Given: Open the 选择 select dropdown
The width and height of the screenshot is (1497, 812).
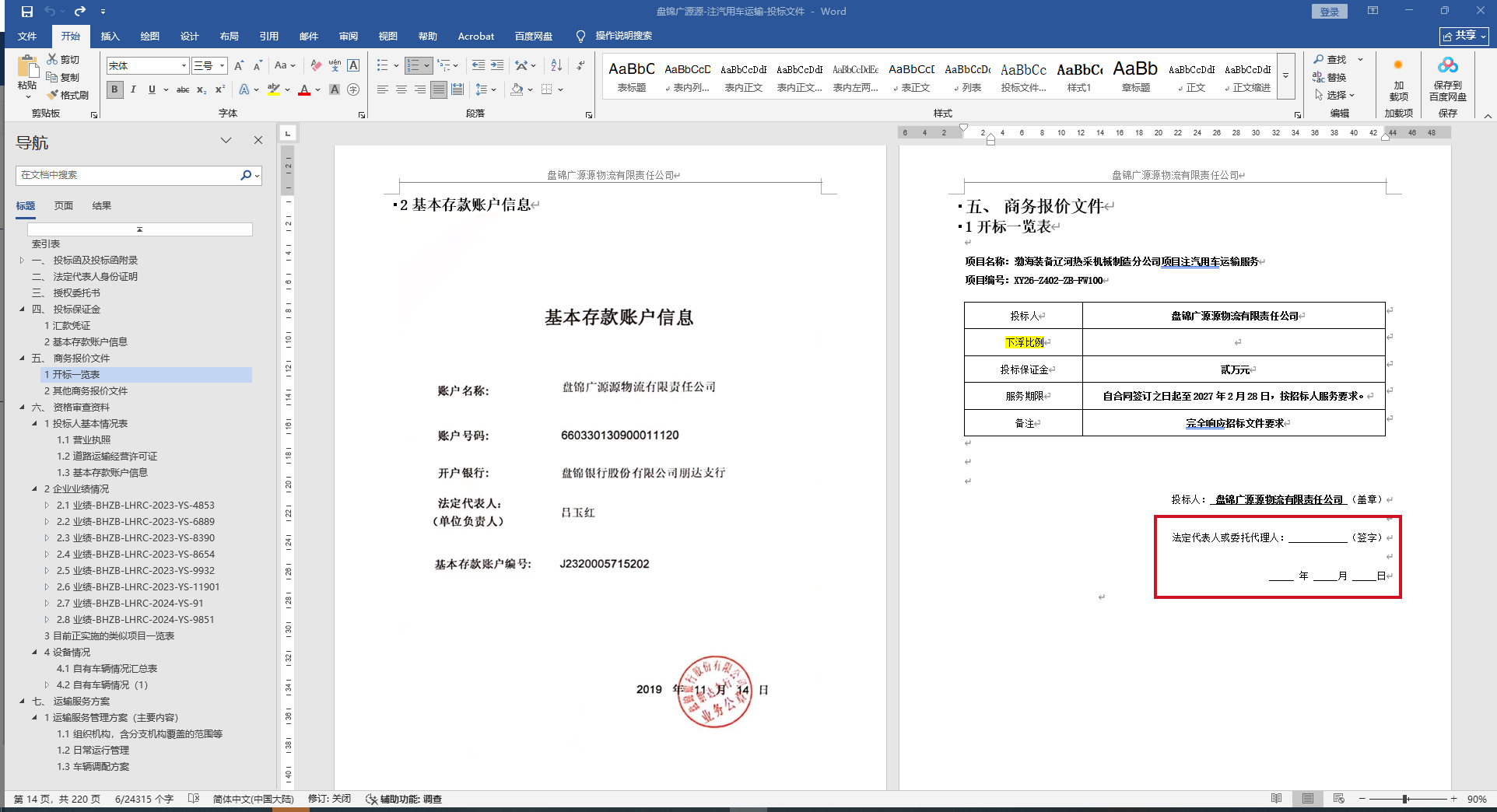Looking at the screenshot, I should (1336, 95).
